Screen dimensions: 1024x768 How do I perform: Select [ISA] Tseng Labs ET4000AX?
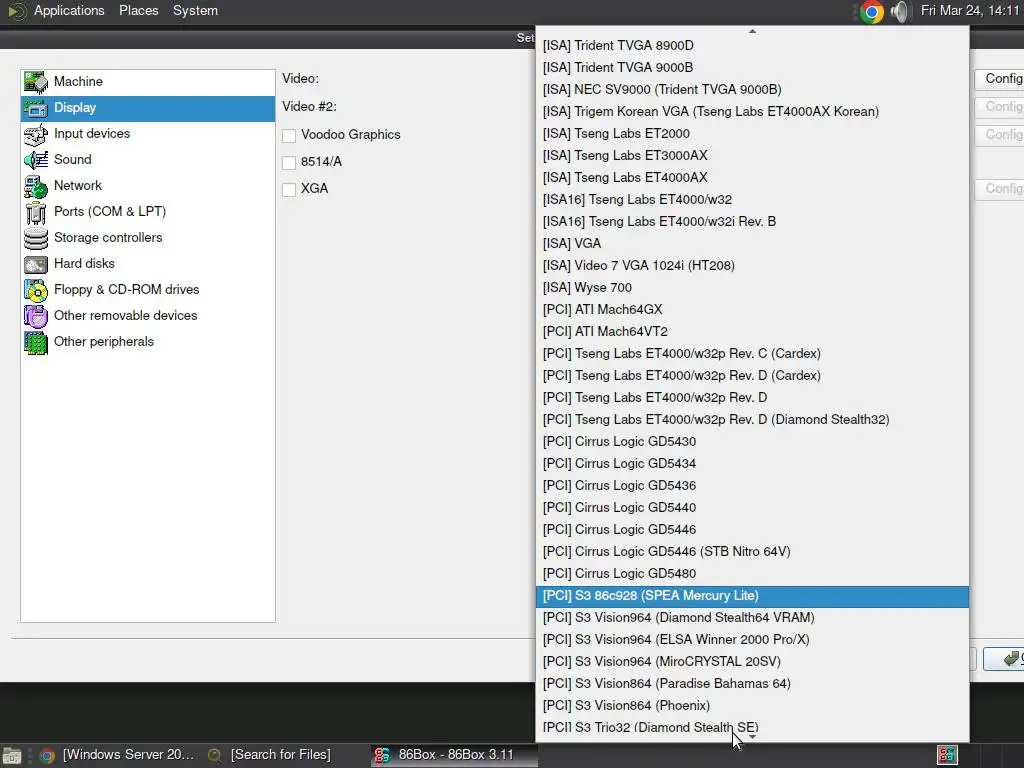pyautogui.click(x=752, y=178)
